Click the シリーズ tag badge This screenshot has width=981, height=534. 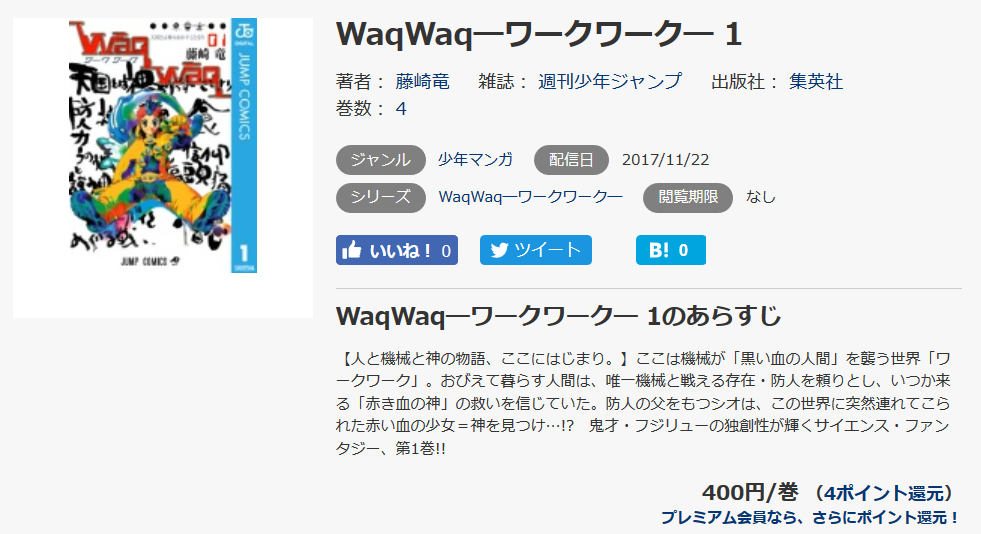pos(380,198)
